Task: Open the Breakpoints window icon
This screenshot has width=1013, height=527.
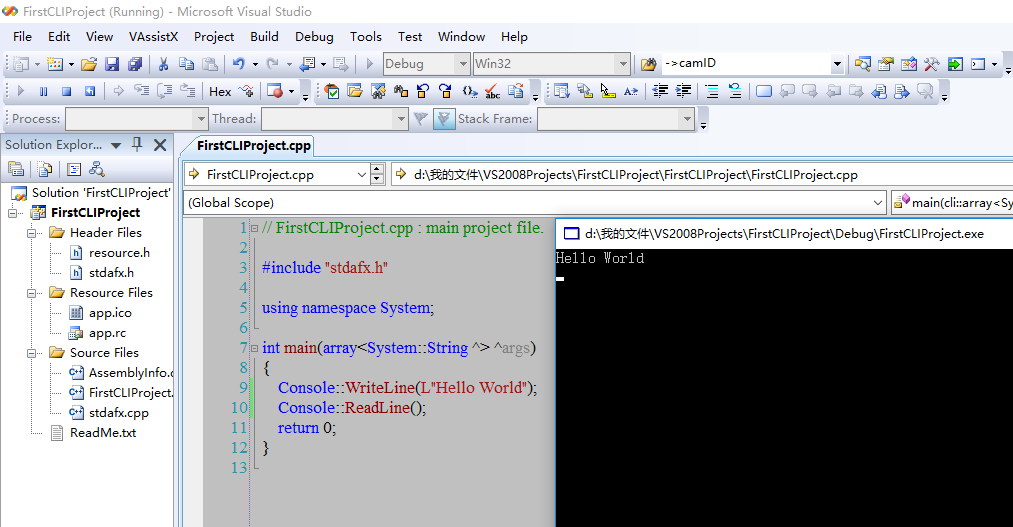Action: (275, 92)
